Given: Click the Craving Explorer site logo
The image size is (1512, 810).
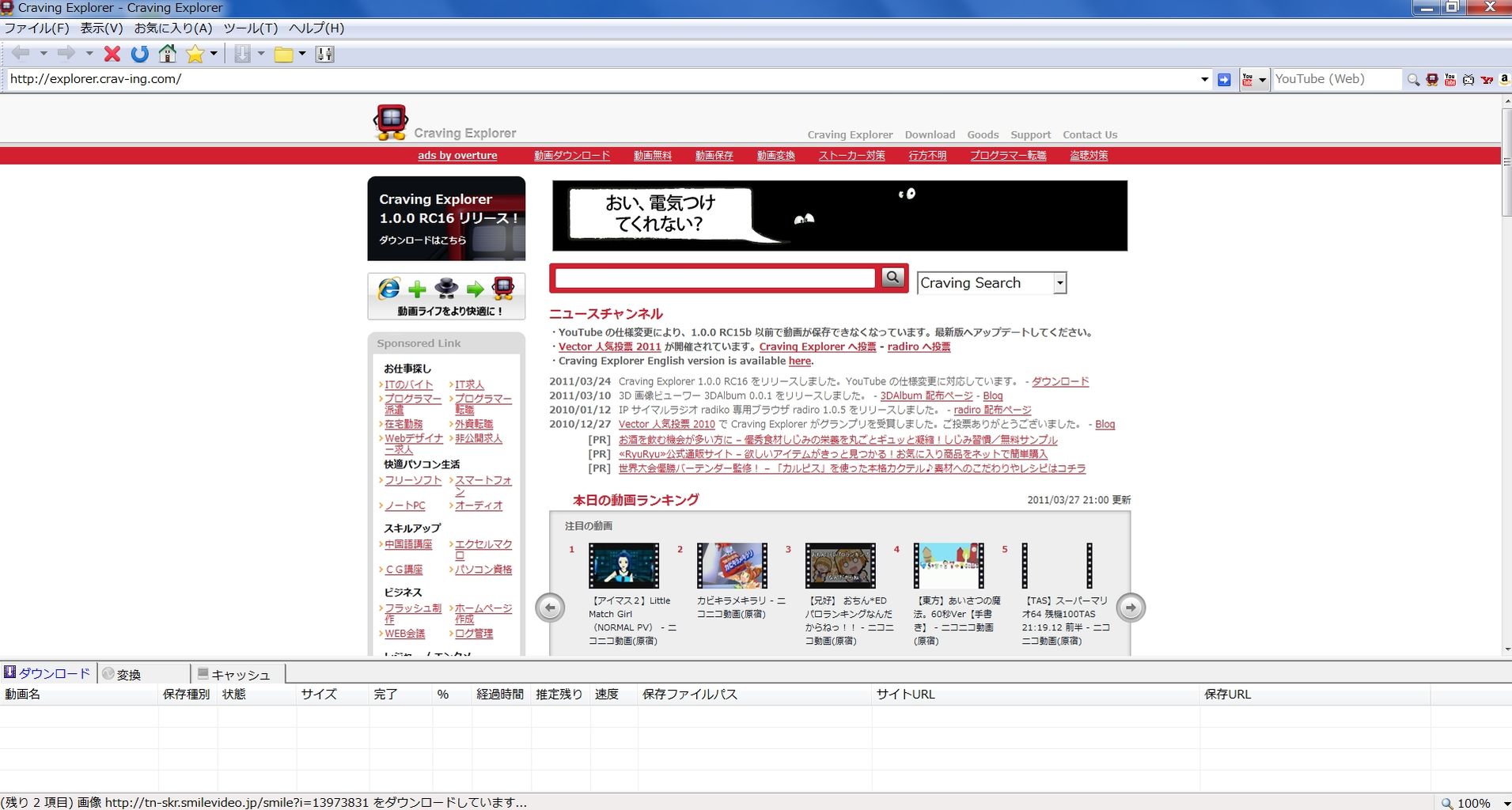Looking at the screenshot, I should [x=445, y=123].
